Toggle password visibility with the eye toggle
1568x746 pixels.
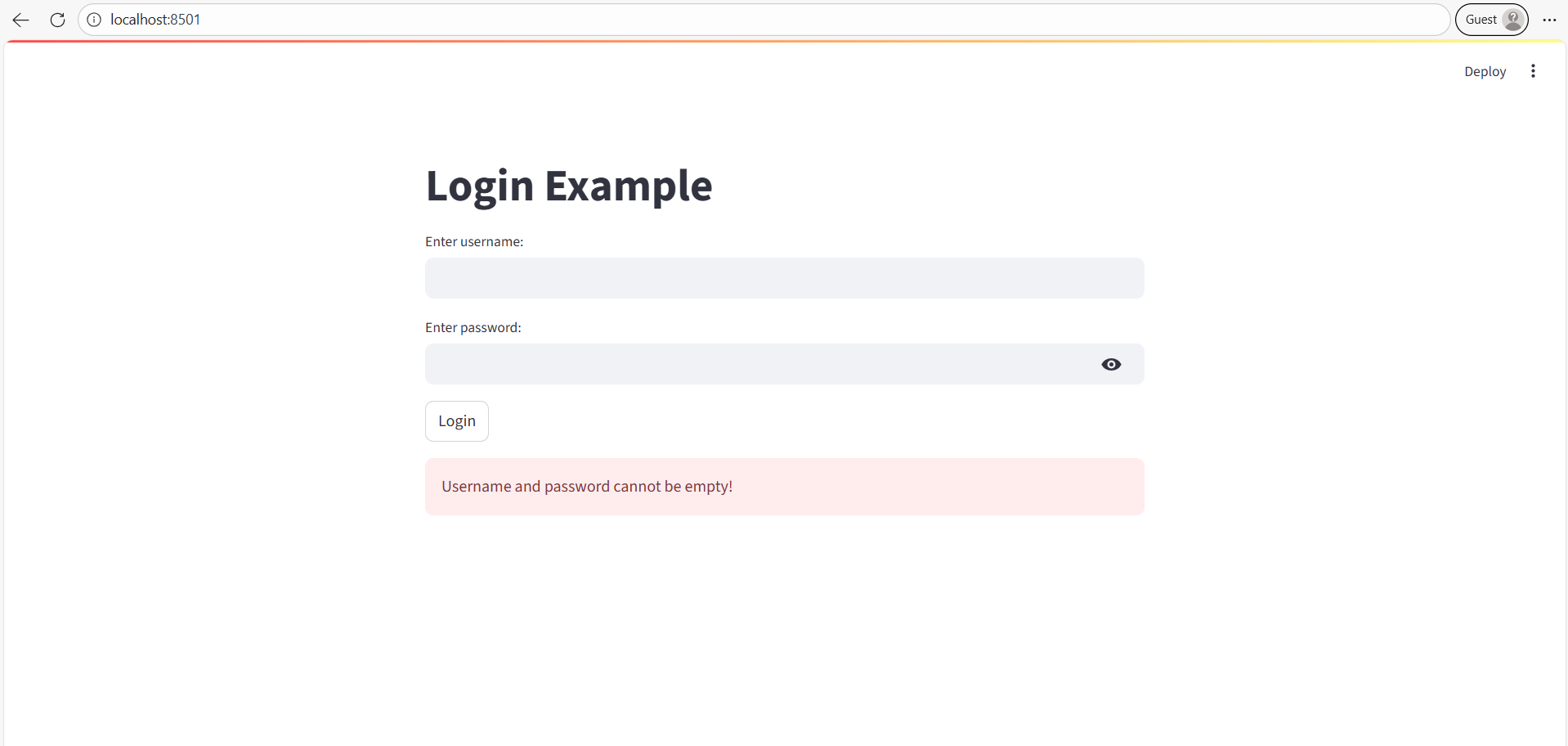point(1111,364)
